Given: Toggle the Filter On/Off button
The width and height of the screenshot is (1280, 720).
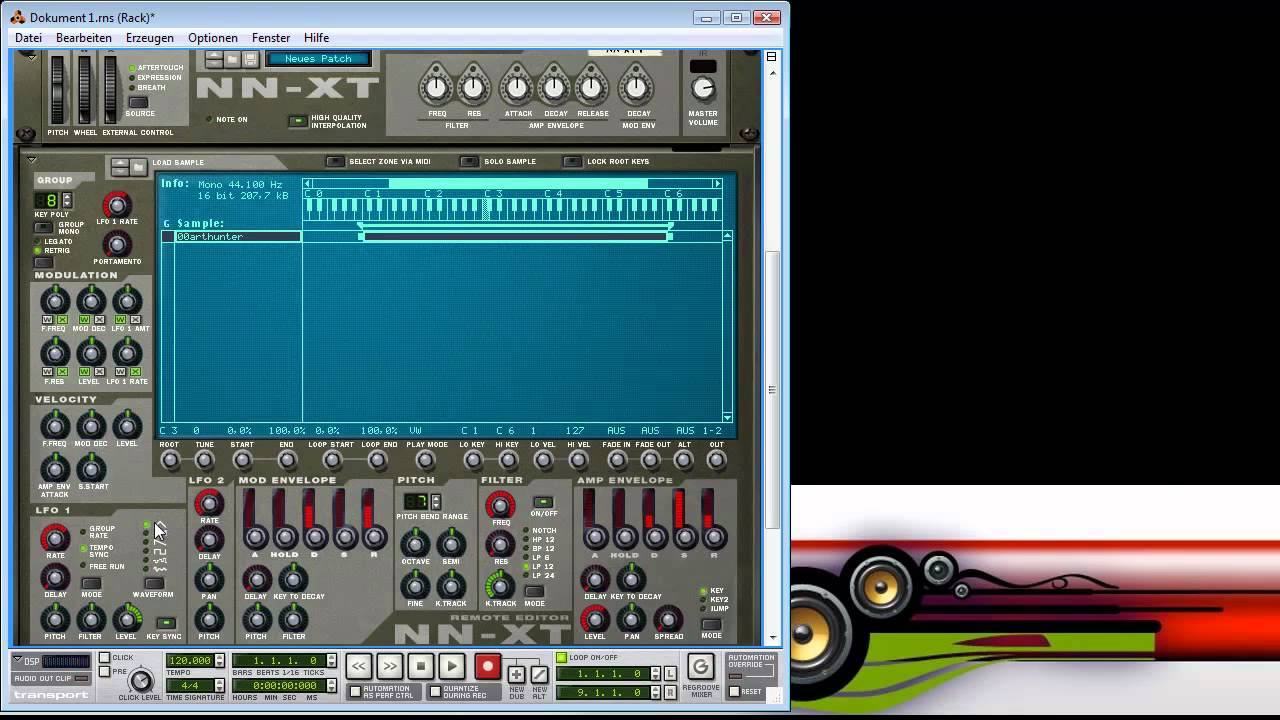Looking at the screenshot, I should coord(543,501).
